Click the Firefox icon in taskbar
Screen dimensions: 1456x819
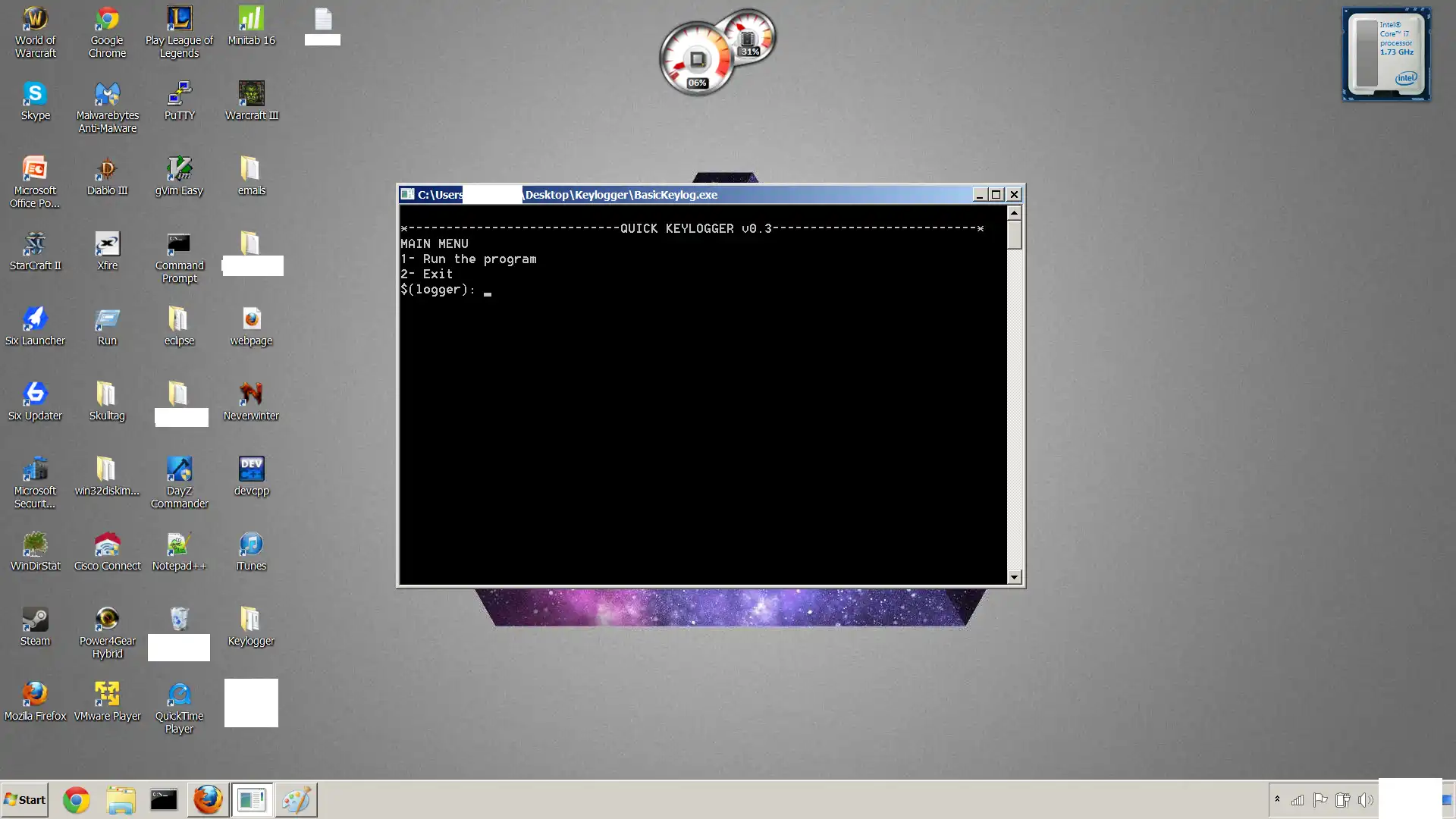click(x=208, y=800)
